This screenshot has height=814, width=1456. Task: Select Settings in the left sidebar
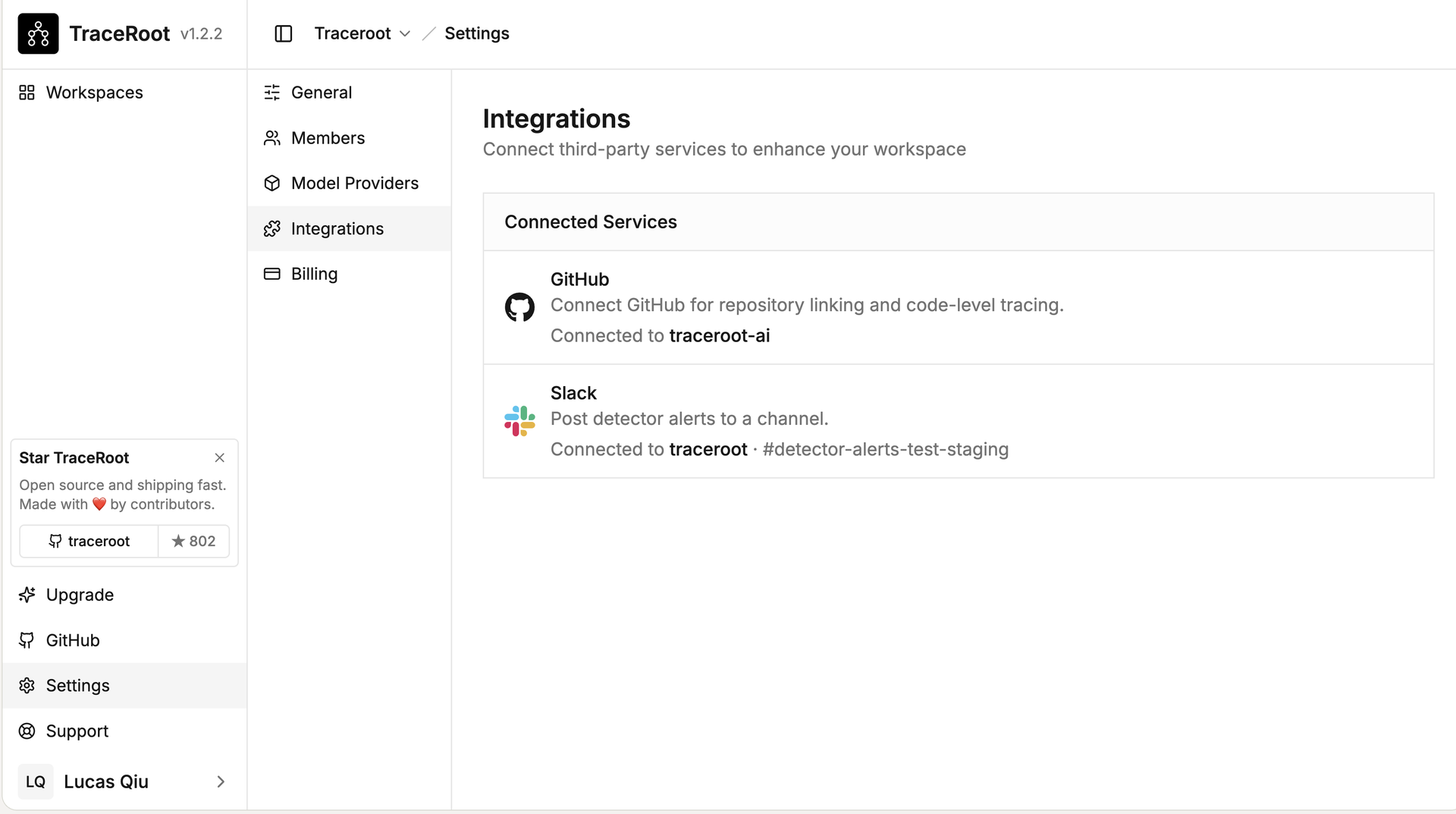[124, 686]
